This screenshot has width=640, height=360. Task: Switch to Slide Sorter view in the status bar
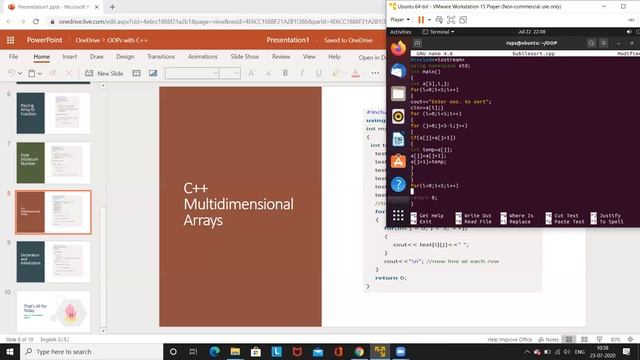click(584, 339)
